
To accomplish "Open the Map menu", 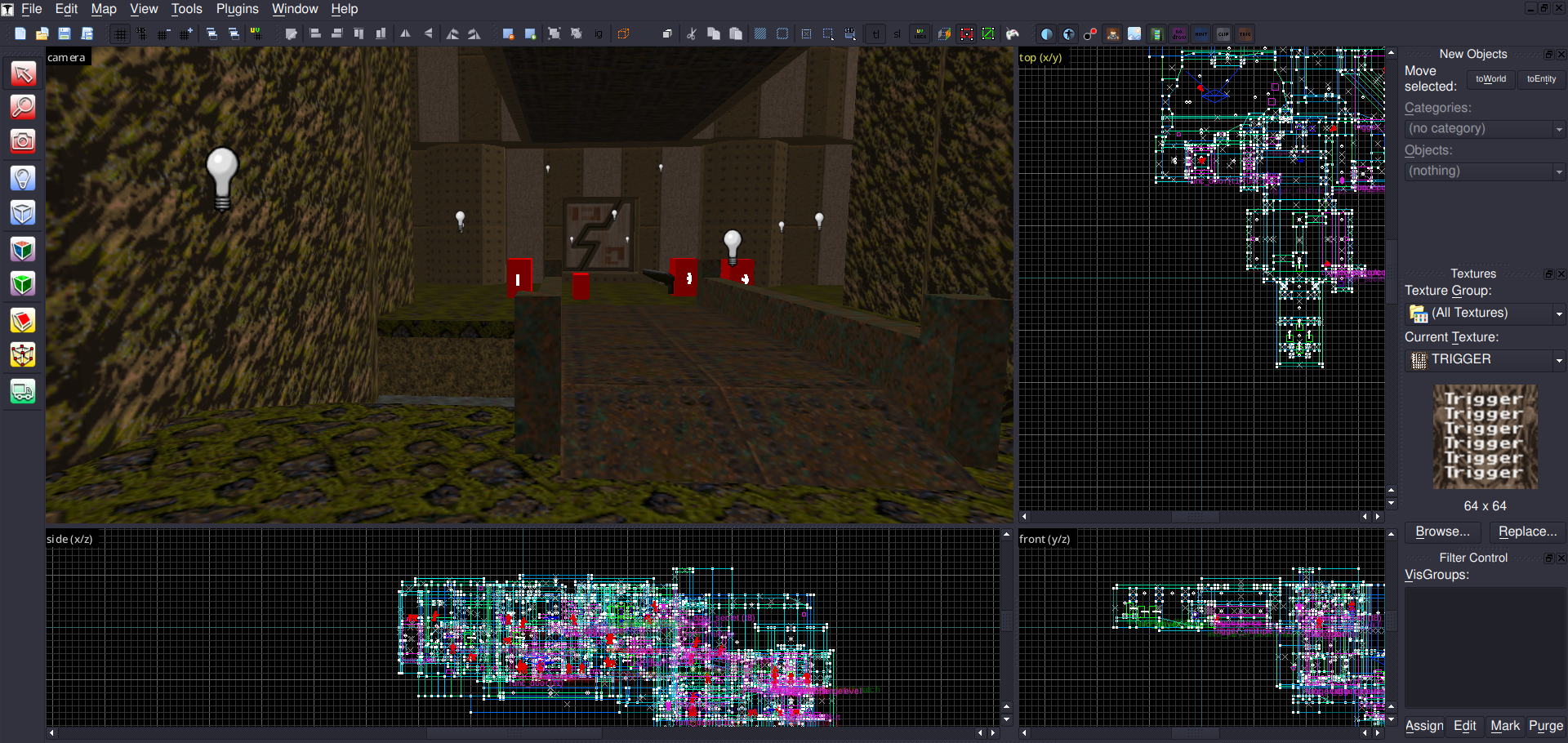I will coord(104,9).
